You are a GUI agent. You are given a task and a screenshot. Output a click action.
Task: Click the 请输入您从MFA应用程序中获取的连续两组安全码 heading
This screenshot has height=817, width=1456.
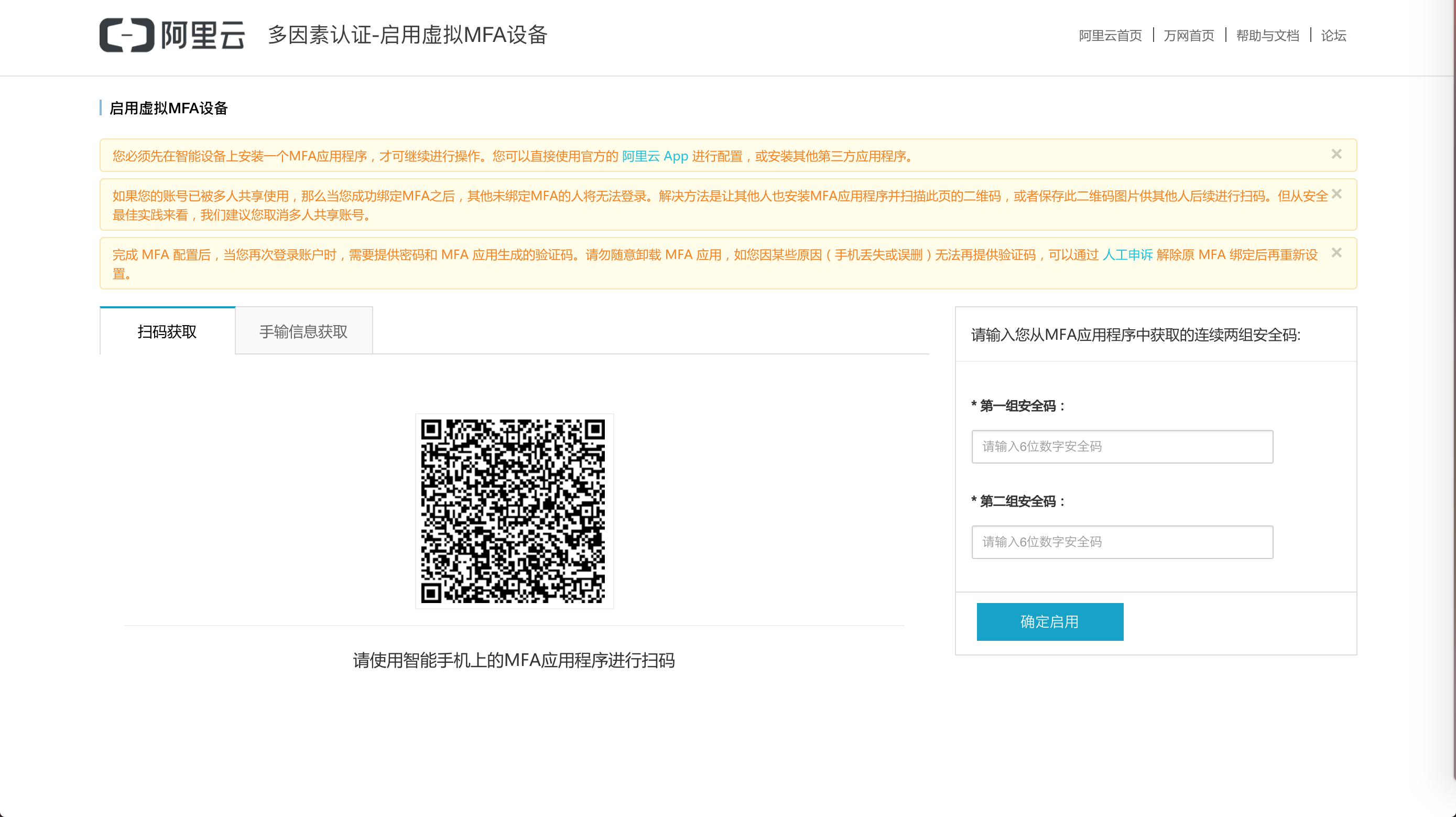[1136, 335]
